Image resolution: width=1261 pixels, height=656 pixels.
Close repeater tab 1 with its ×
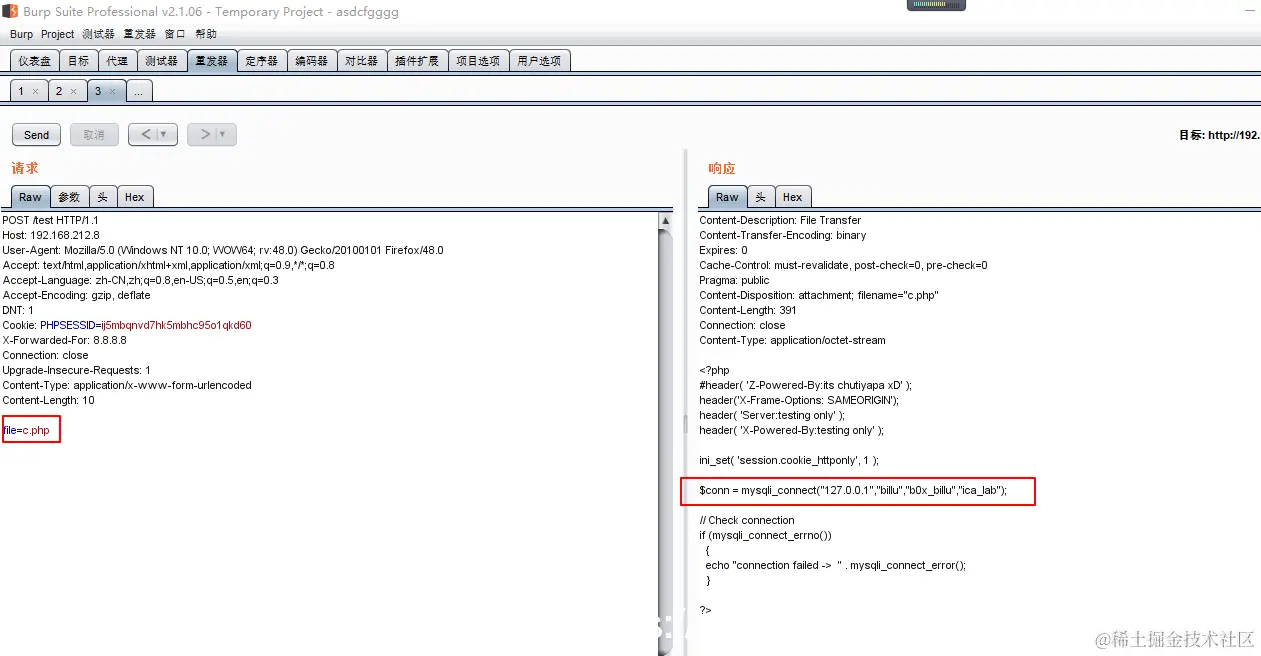click(x=35, y=91)
